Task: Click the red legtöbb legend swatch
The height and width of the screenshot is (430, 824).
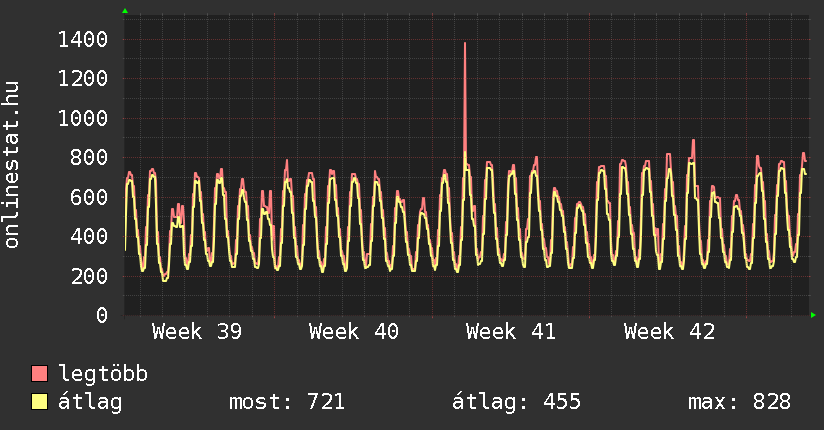Action: [x=40, y=374]
